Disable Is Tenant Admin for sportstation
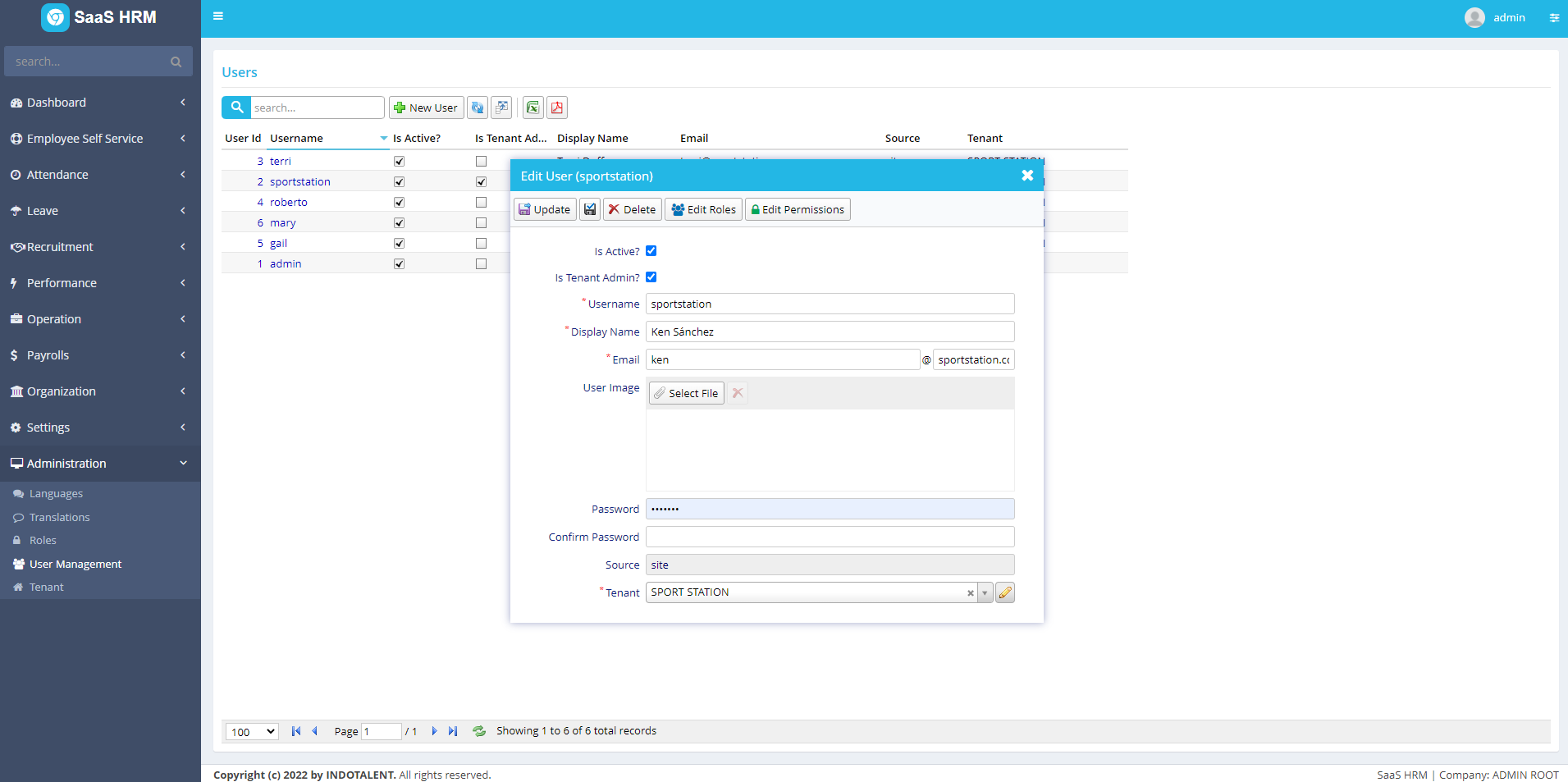Image resolution: width=1568 pixels, height=782 pixels. (651, 277)
